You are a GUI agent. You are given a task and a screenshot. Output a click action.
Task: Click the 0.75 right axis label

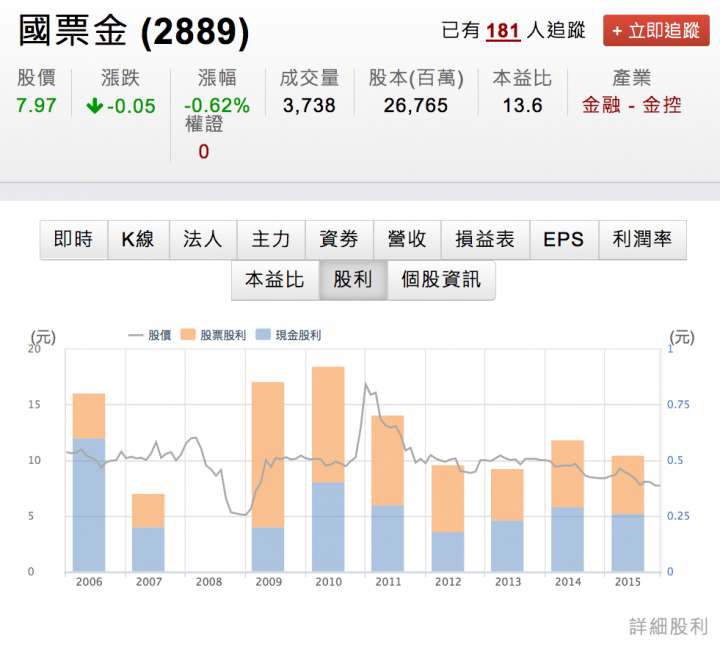[678, 404]
